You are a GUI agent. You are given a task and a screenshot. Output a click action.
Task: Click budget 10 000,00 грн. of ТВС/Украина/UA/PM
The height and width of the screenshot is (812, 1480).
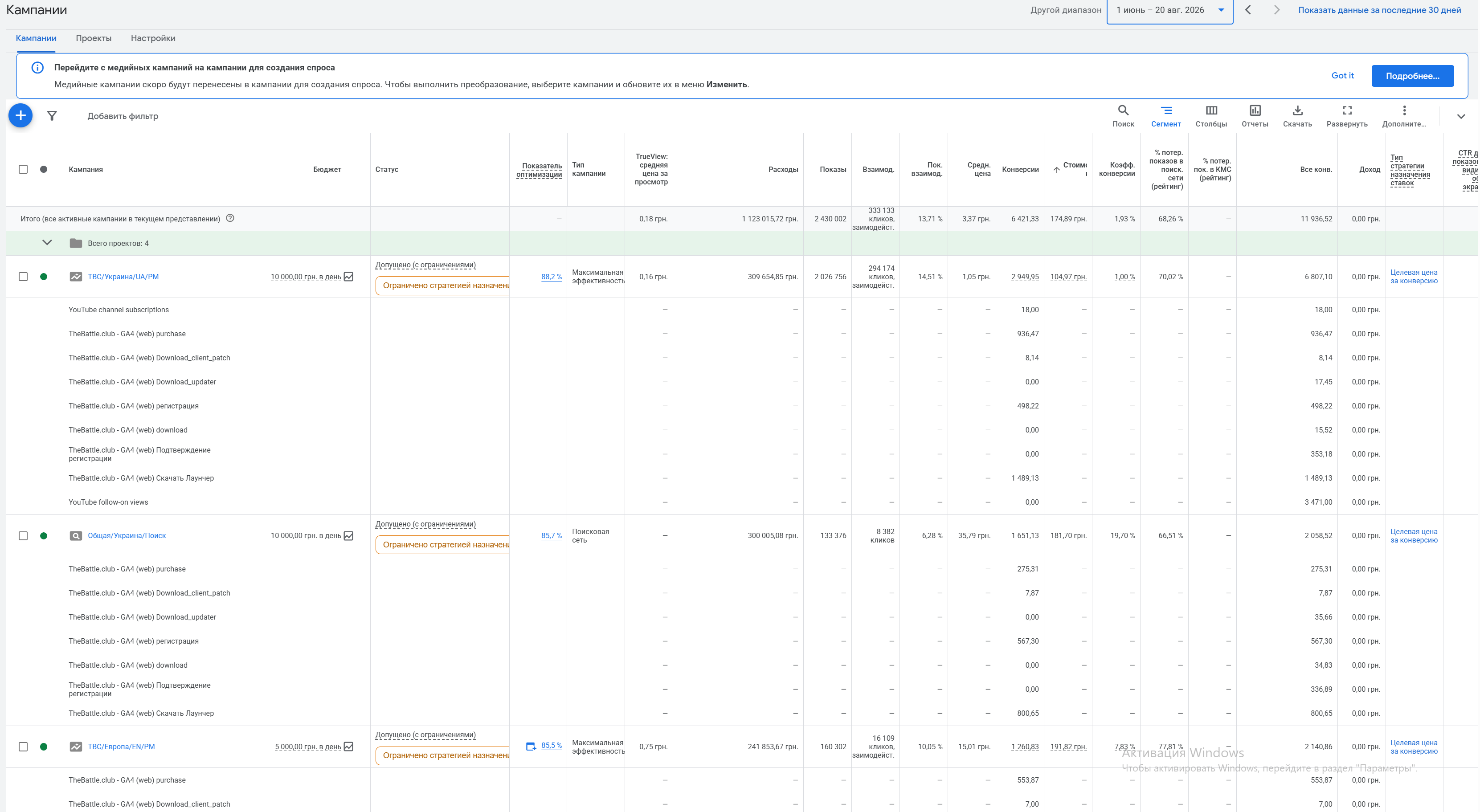pyautogui.click(x=306, y=277)
